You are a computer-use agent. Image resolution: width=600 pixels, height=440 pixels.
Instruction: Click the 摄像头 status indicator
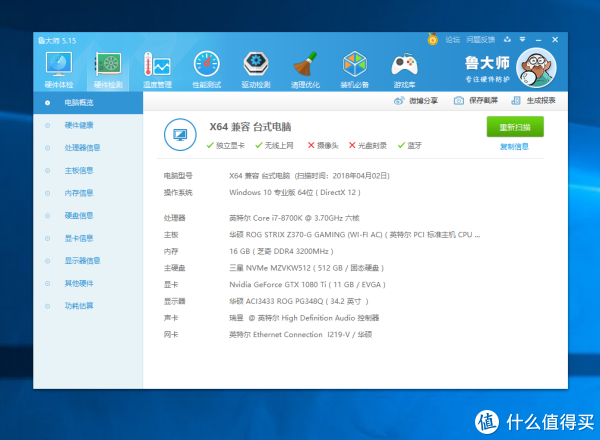pyautogui.click(x=323, y=145)
